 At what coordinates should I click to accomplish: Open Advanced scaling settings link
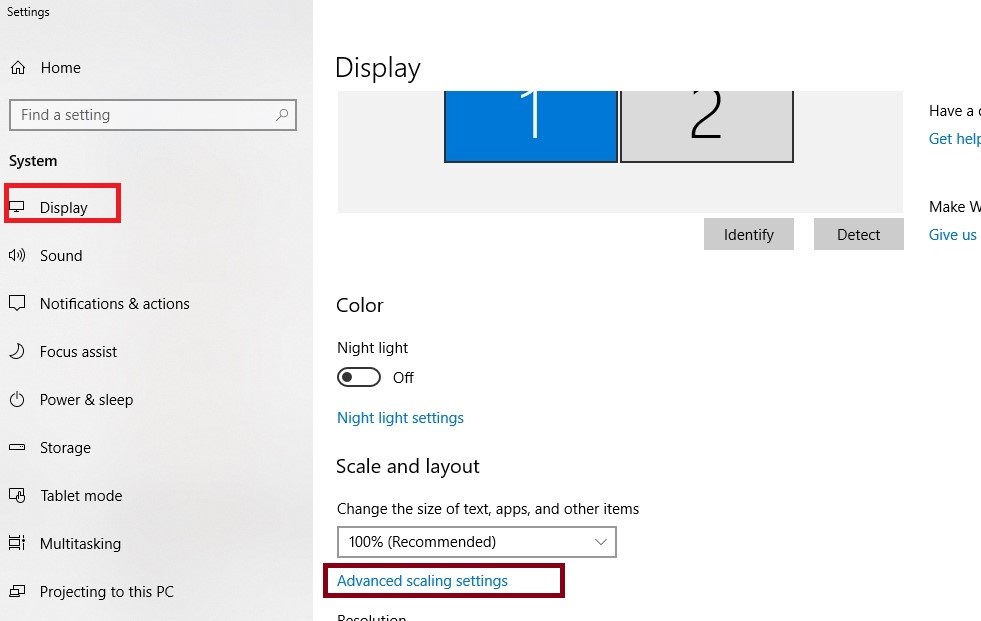[422, 581]
